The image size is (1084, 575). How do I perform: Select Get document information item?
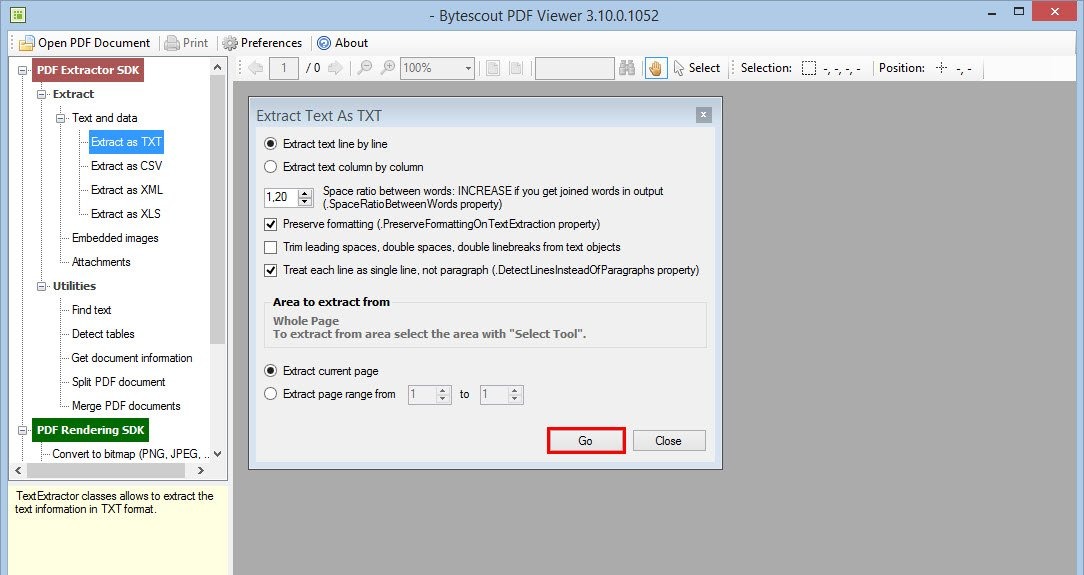131,358
